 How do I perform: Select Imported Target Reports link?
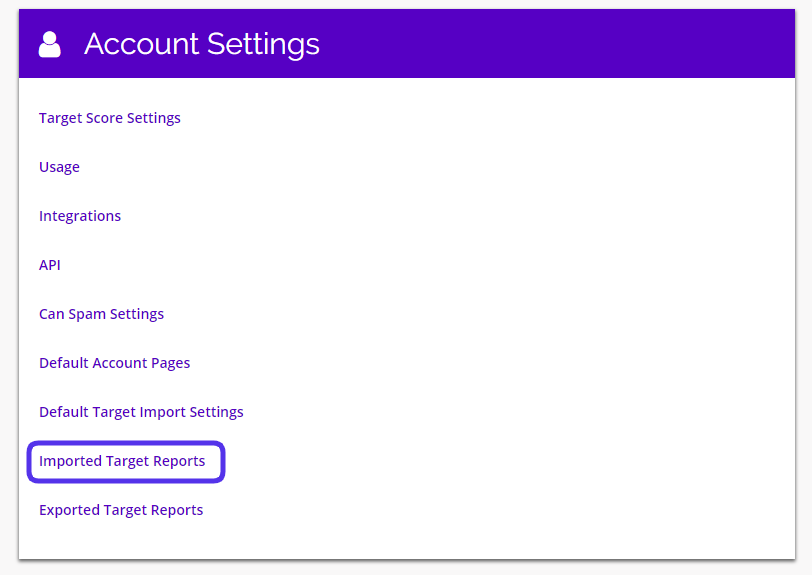[x=122, y=461]
